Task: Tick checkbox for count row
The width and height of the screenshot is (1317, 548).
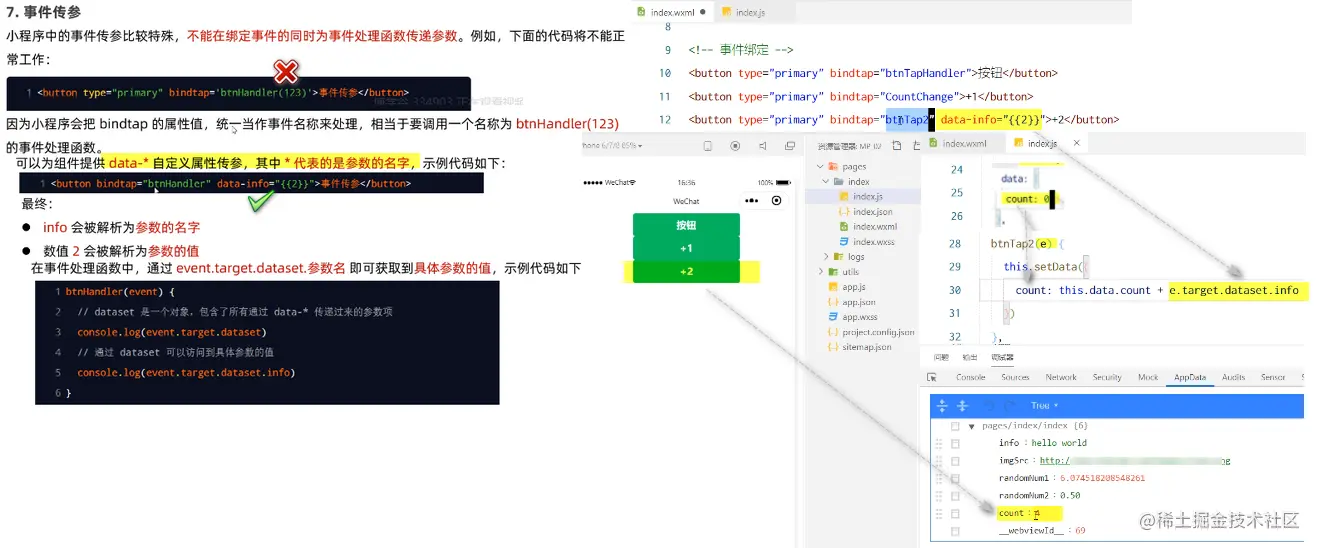Action: coord(955,513)
